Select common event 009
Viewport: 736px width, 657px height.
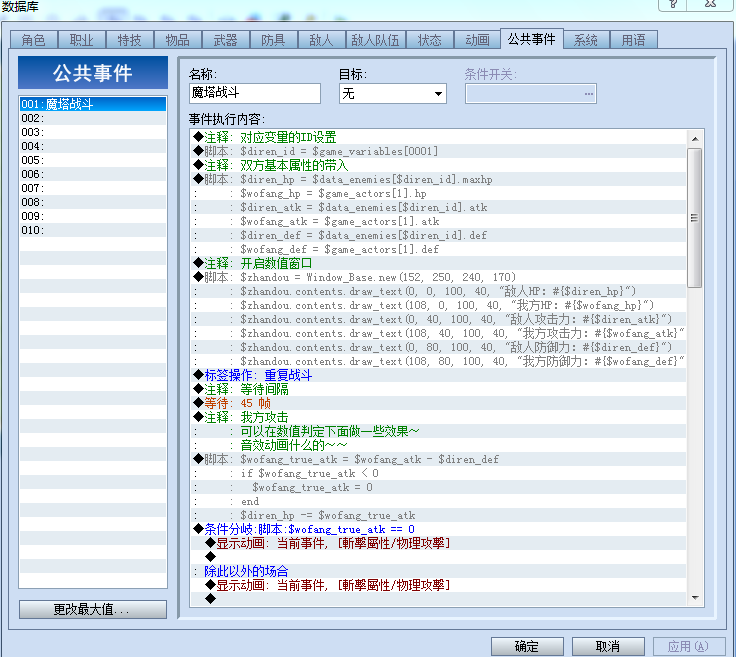point(93,216)
